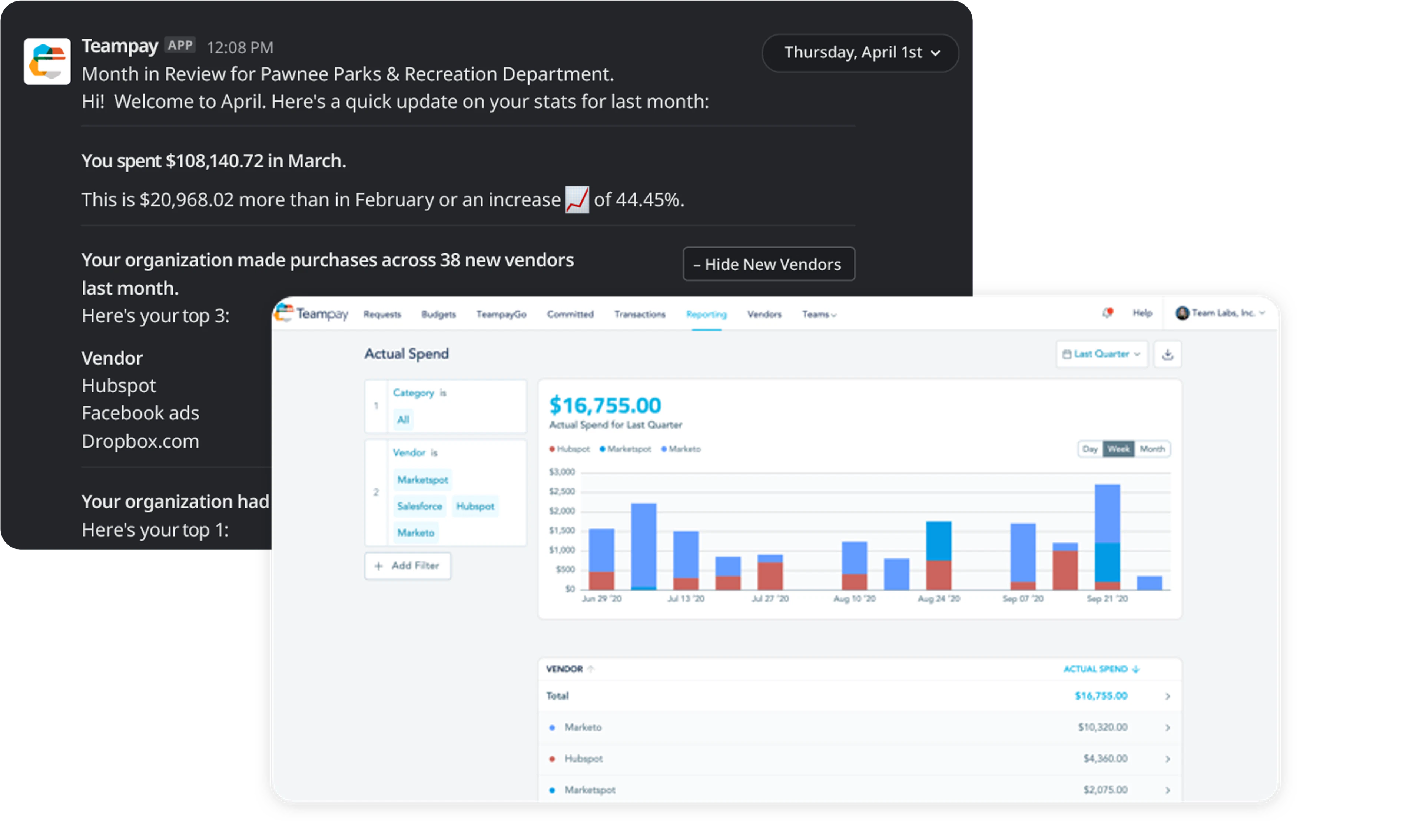Click the download report icon
The image size is (1423, 840).
coord(1168,354)
